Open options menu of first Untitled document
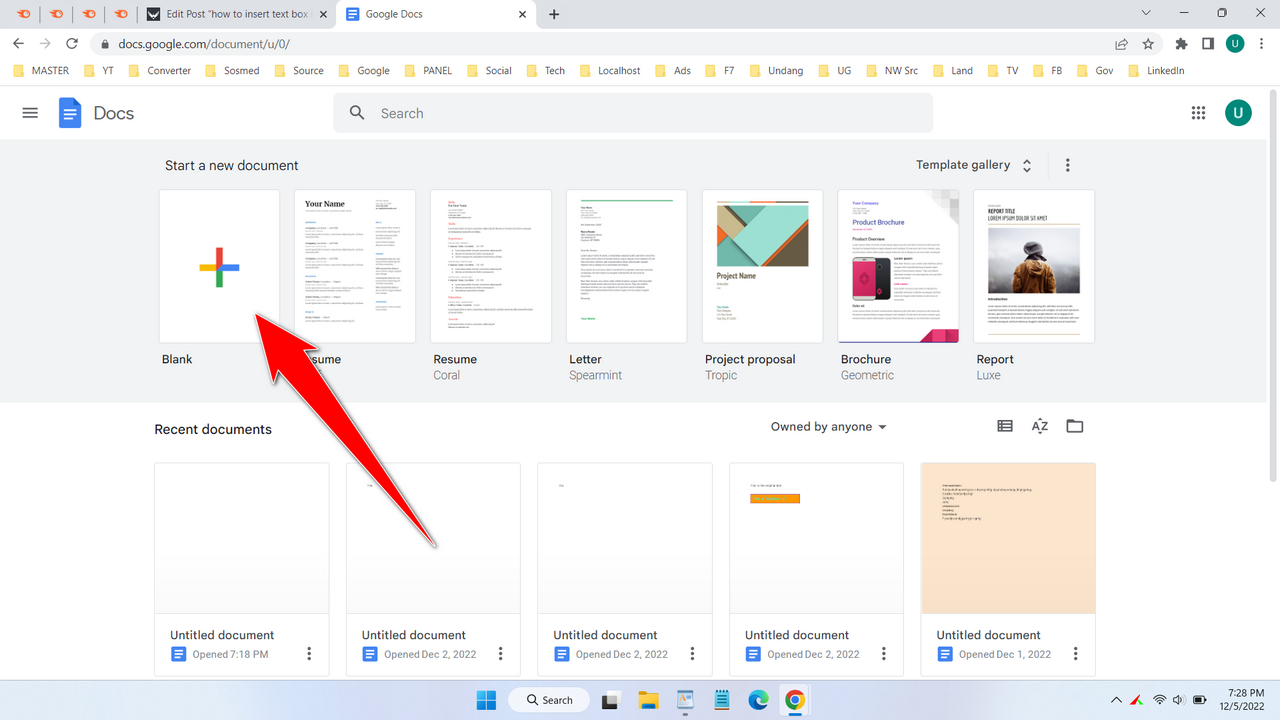 coord(309,653)
